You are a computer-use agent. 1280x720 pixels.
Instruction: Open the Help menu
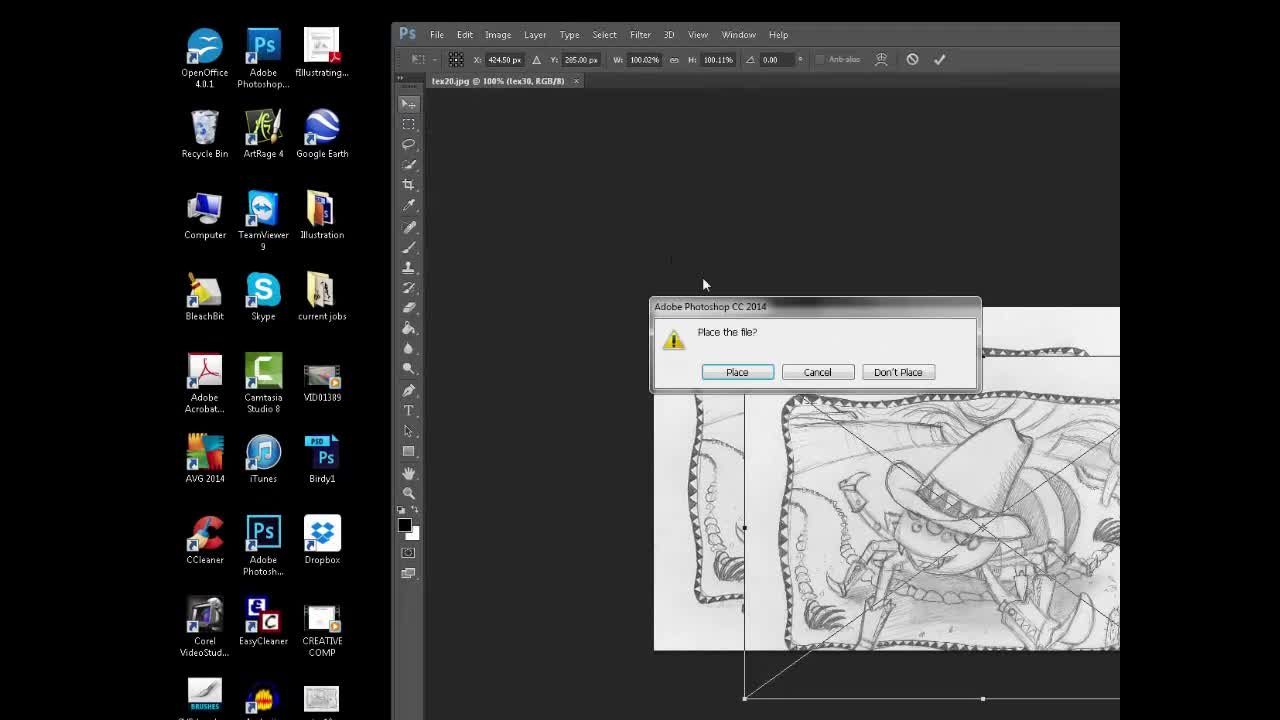pyautogui.click(x=778, y=34)
